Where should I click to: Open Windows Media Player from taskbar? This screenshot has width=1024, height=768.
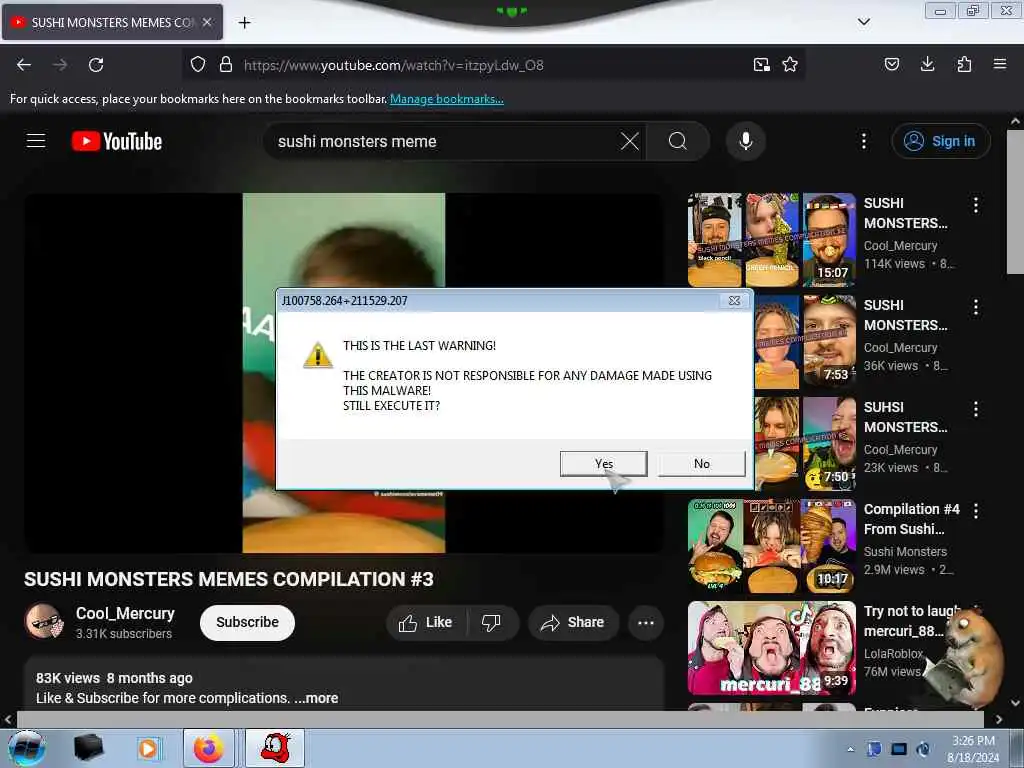click(148, 748)
